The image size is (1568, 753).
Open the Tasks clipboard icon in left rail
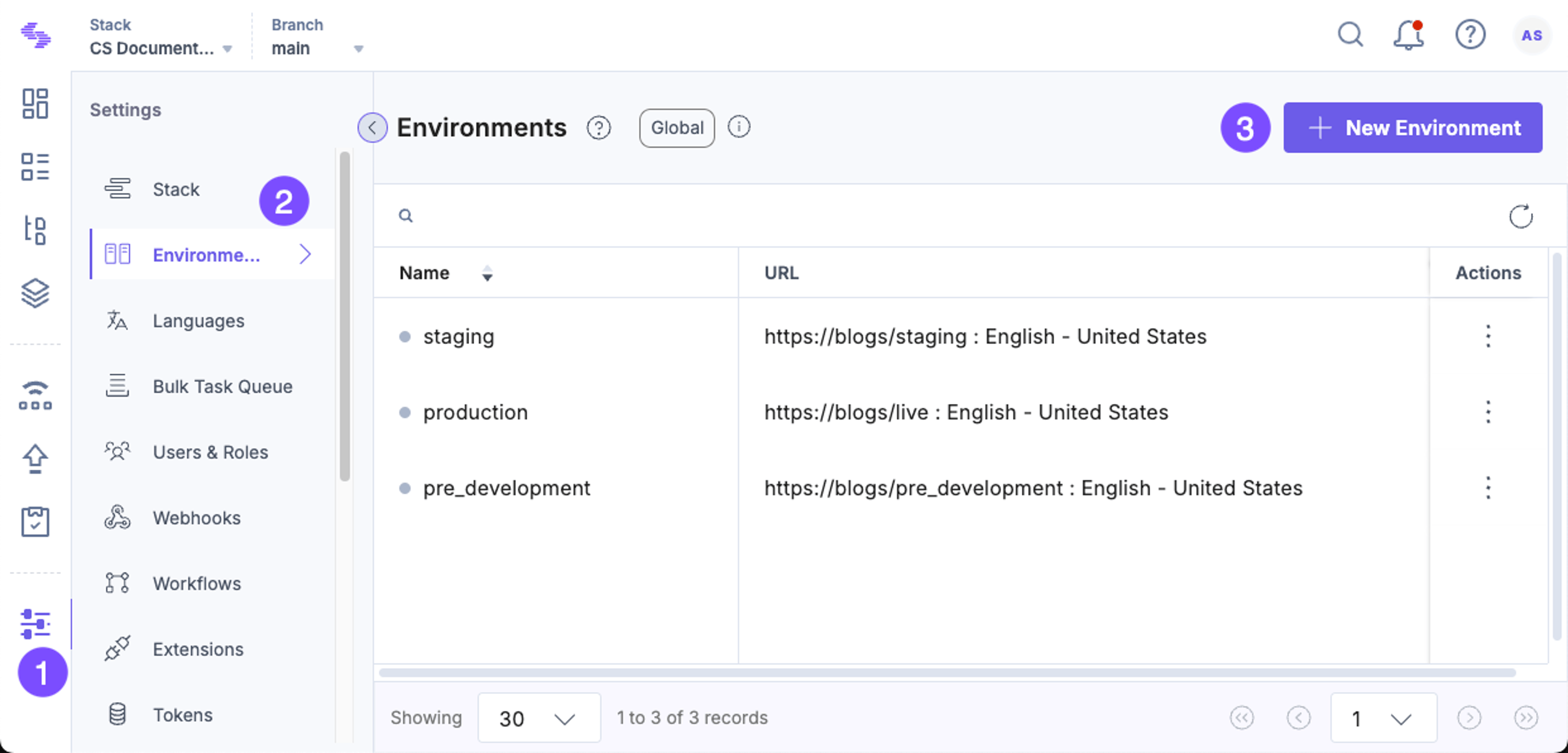(35, 522)
